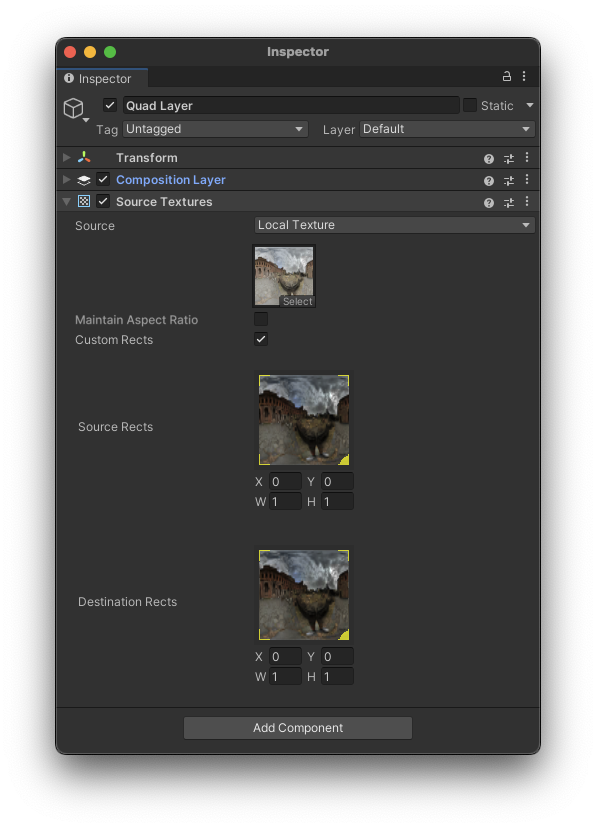Screen dimensions: 596x828
Task: Click the Destination Rects X field
Action: coord(285,656)
